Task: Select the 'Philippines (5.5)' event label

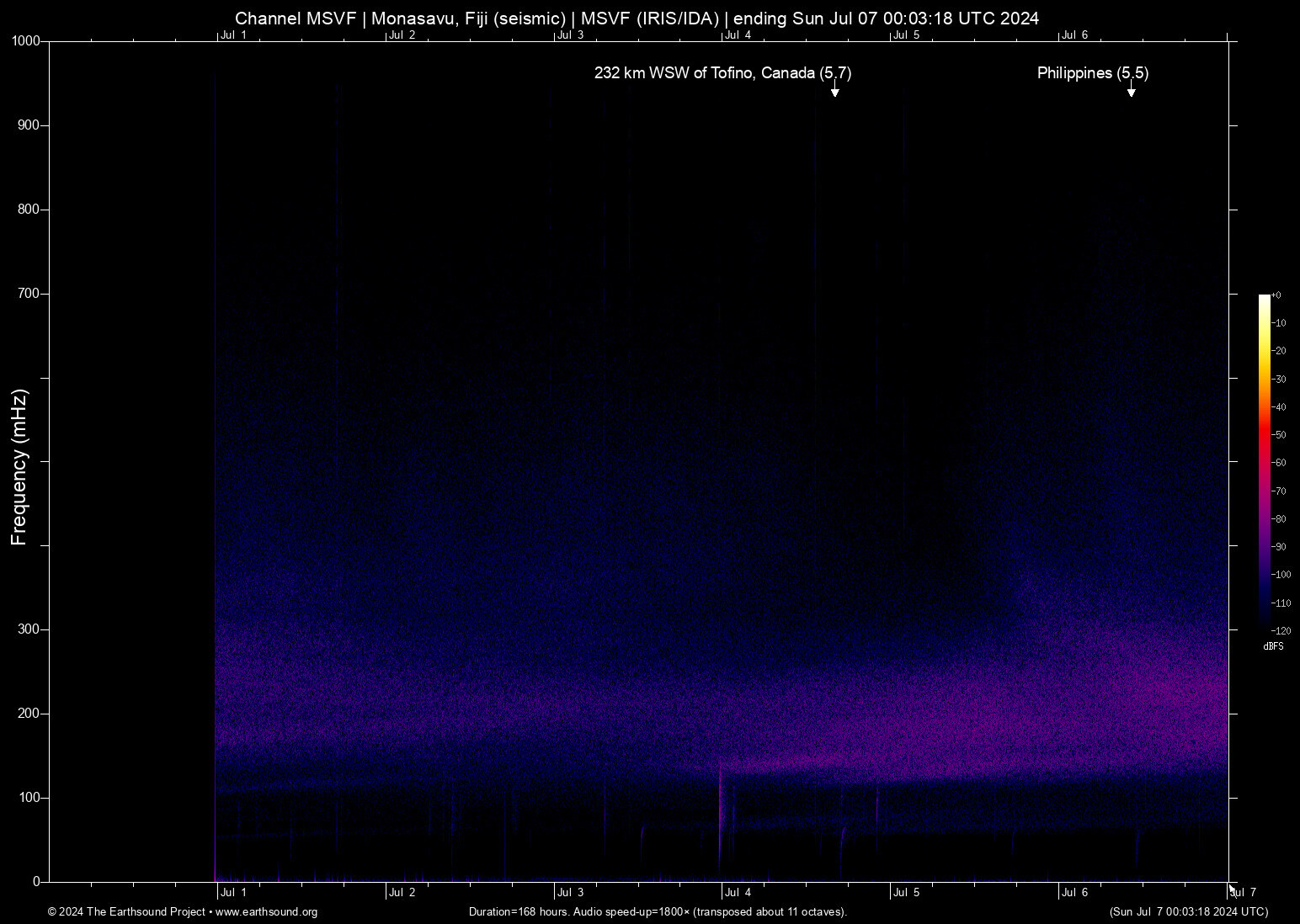Action: click(x=1093, y=73)
